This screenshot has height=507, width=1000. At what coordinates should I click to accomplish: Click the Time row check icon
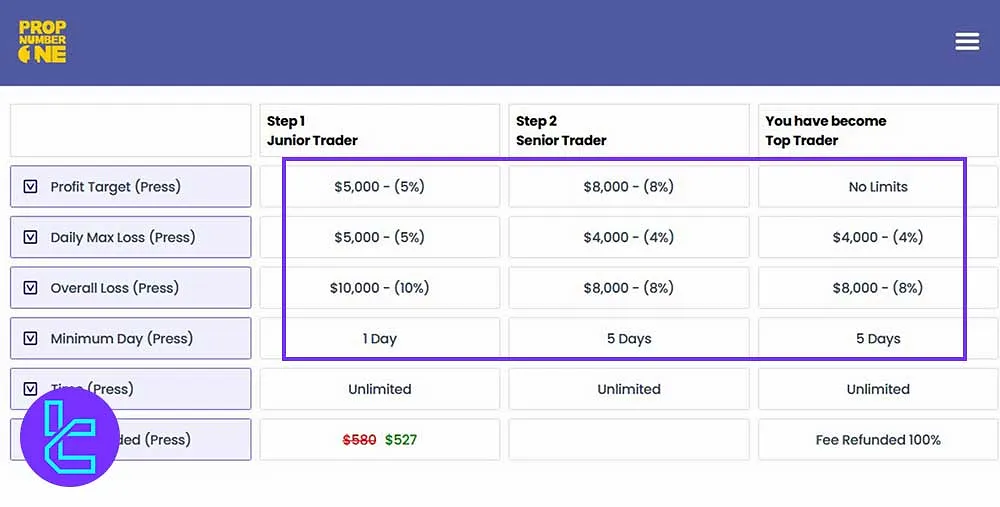tap(30, 388)
